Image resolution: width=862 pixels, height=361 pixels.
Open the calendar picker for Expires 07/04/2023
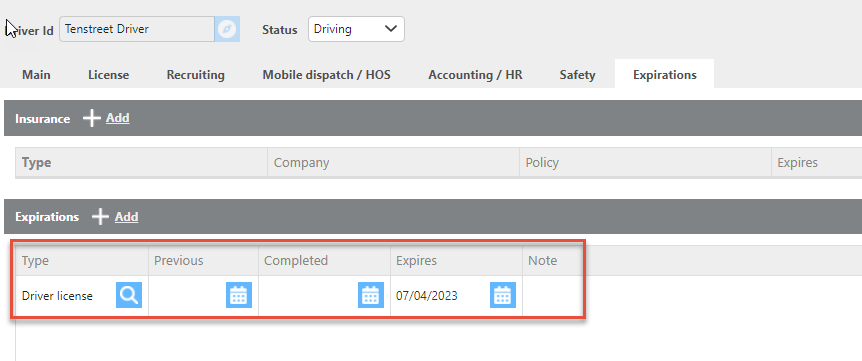coord(502,295)
